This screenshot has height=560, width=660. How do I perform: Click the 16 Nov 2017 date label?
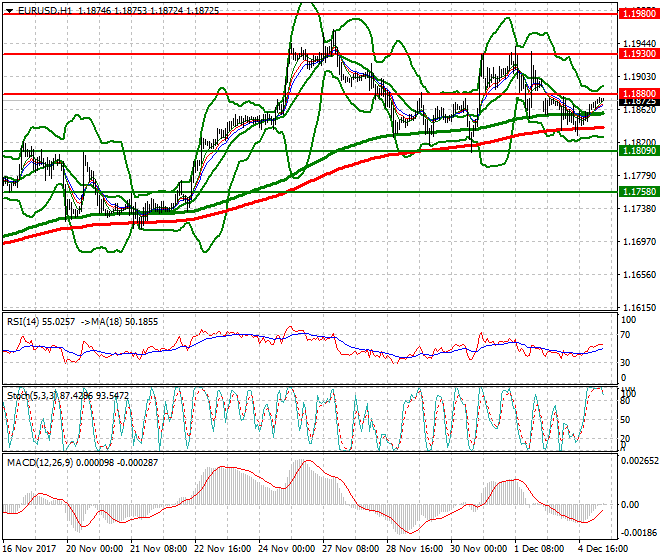(x=29, y=549)
